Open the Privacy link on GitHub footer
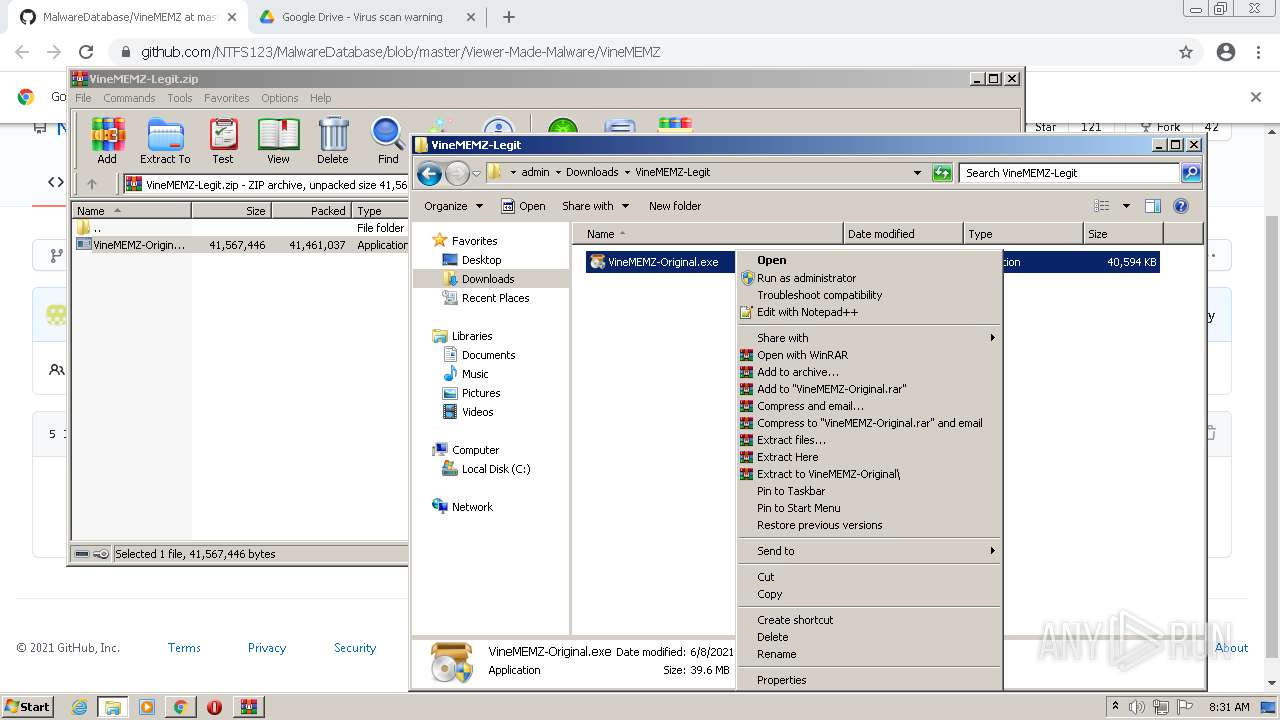 (x=267, y=648)
